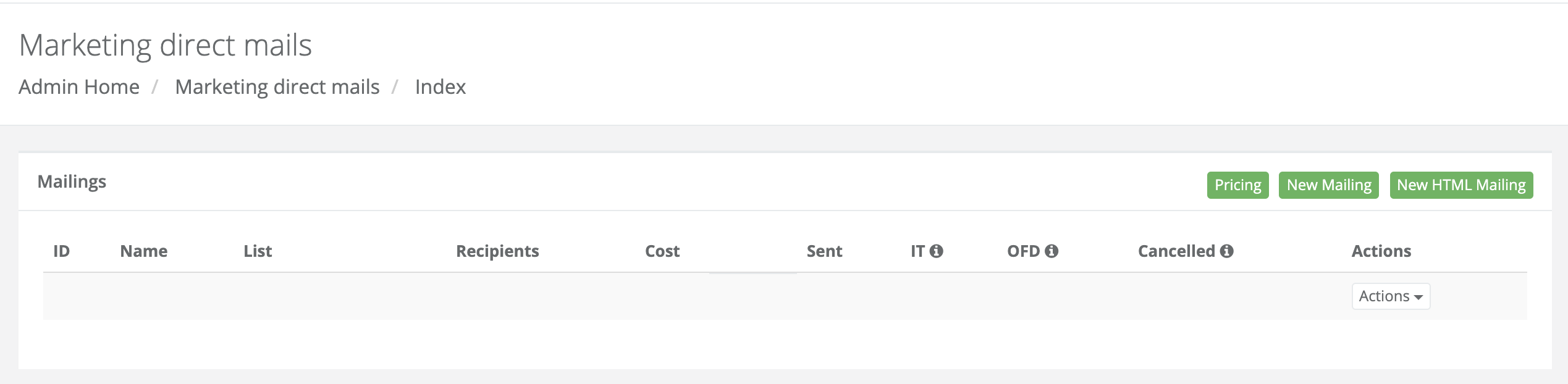
Task: Click the Sent column header
Action: click(824, 251)
